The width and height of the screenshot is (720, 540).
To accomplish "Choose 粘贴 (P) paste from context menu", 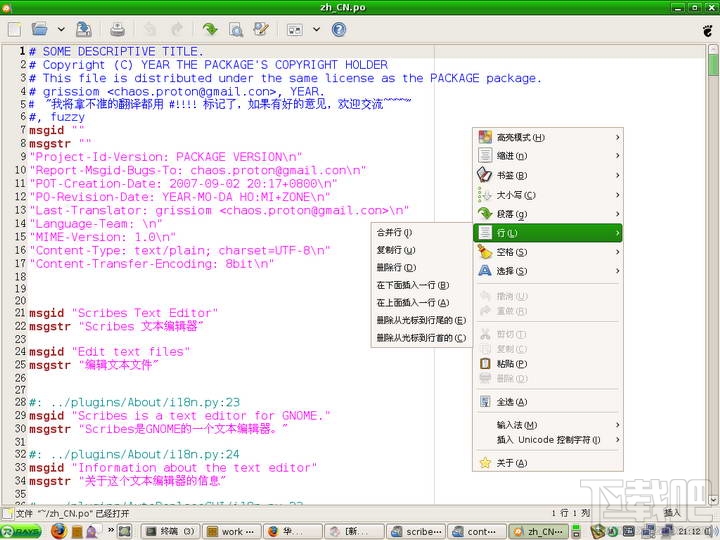I will pos(548,364).
